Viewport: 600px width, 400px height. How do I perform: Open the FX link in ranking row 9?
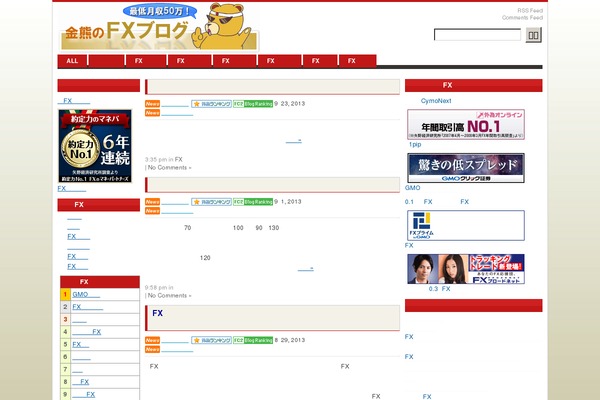pos(83,395)
